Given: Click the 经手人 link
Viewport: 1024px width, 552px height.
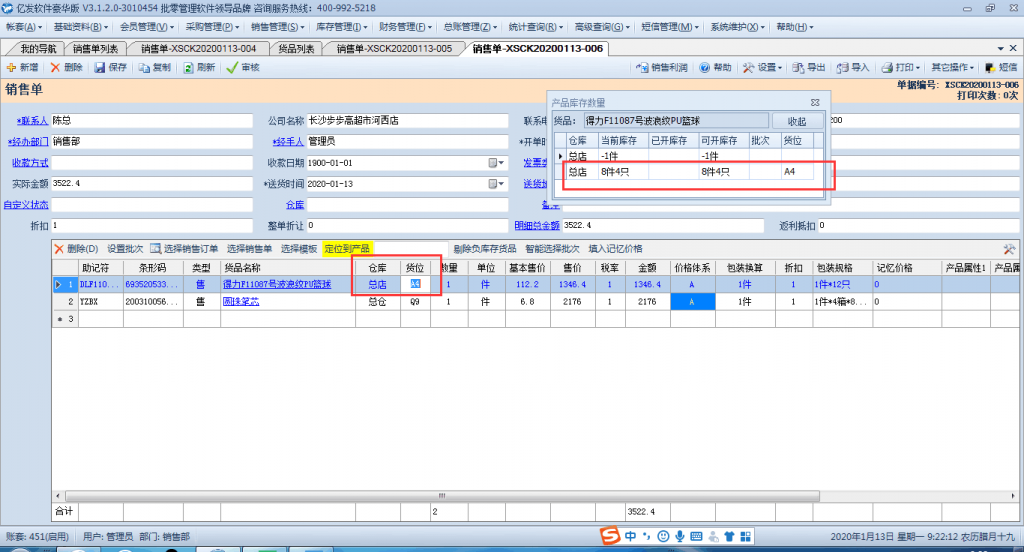Looking at the screenshot, I should pos(288,142).
